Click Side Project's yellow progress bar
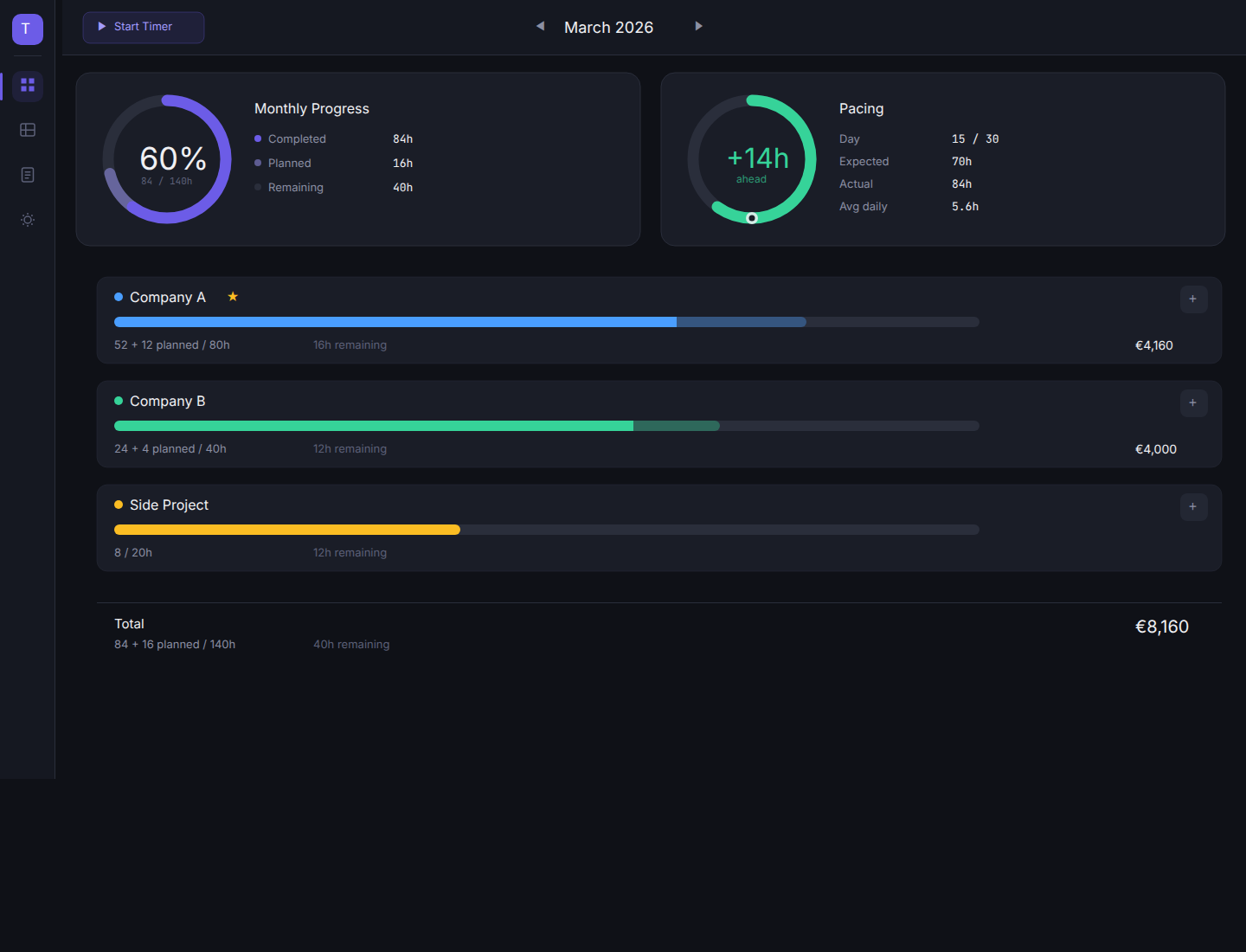Screen dimensions: 1246x952 click(286, 529)
